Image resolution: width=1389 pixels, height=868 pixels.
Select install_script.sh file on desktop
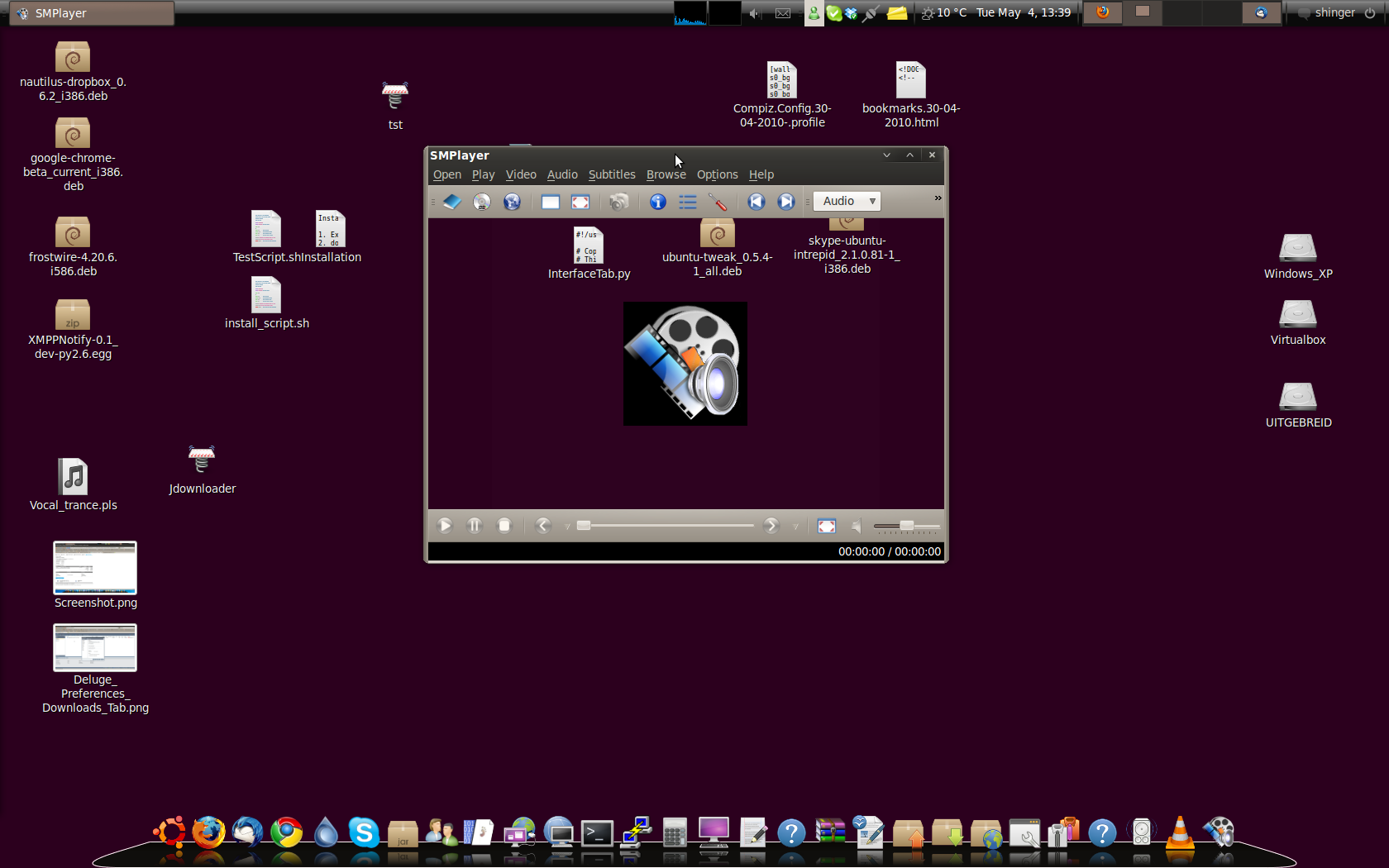coord(266,303)
